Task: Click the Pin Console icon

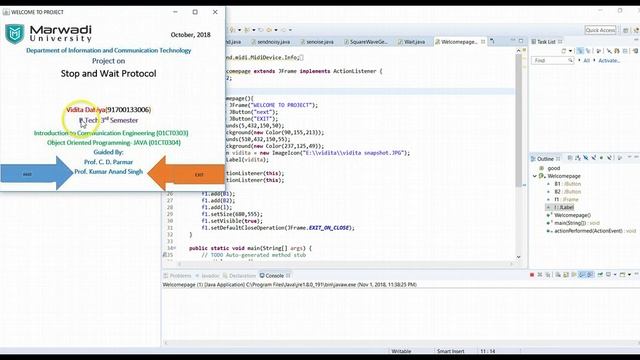Action: point(600,275)
